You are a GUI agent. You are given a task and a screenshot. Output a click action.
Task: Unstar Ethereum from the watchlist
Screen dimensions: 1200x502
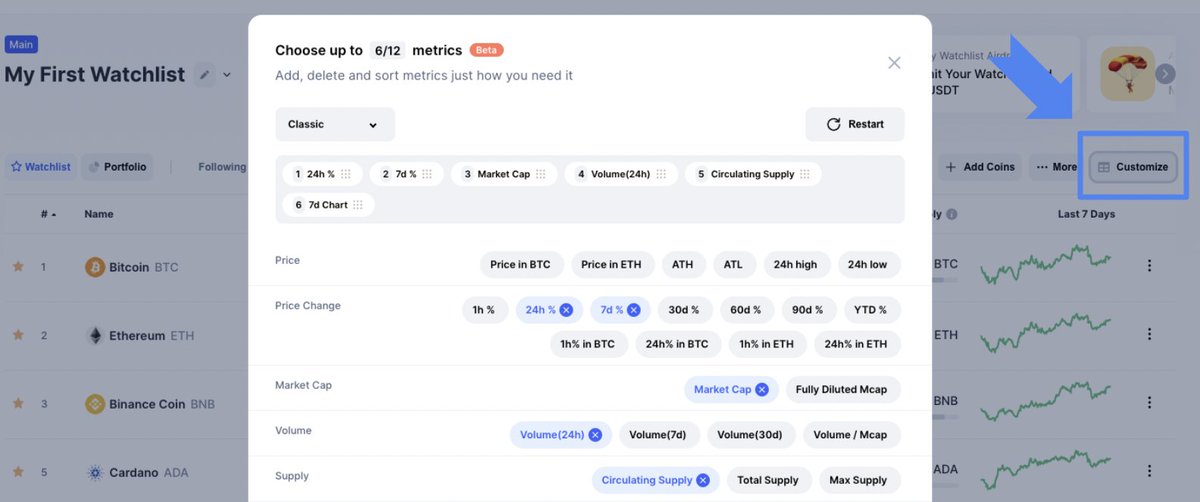click(x=17, y=335)
